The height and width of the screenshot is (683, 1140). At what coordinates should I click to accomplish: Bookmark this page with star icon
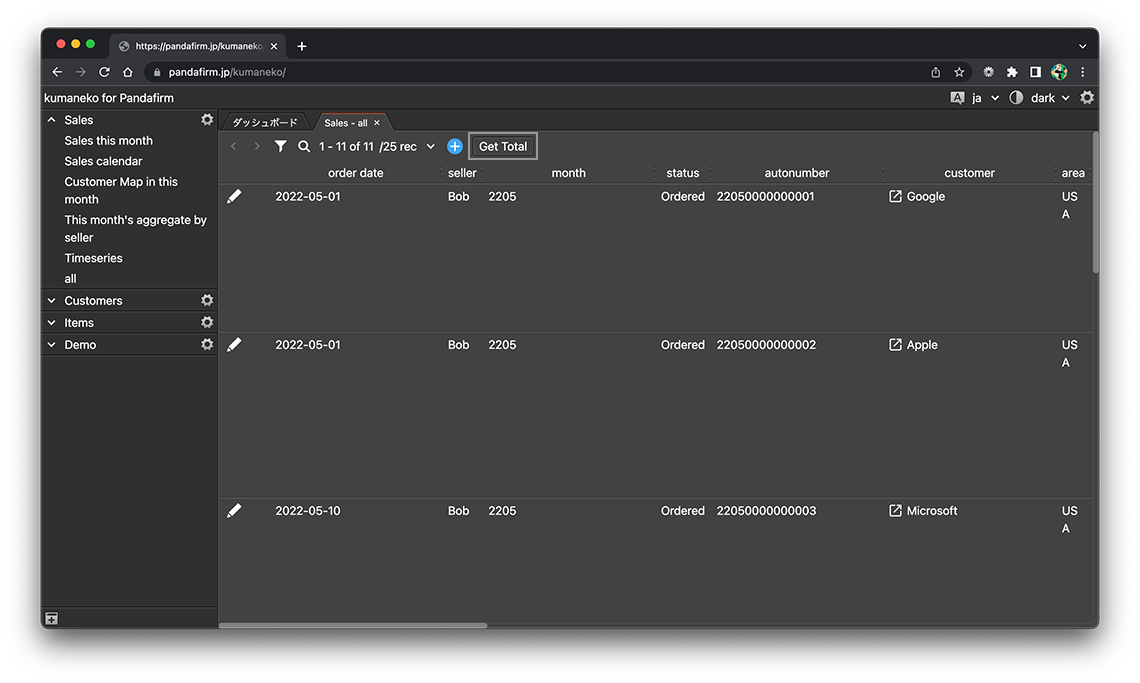[959, 72]
